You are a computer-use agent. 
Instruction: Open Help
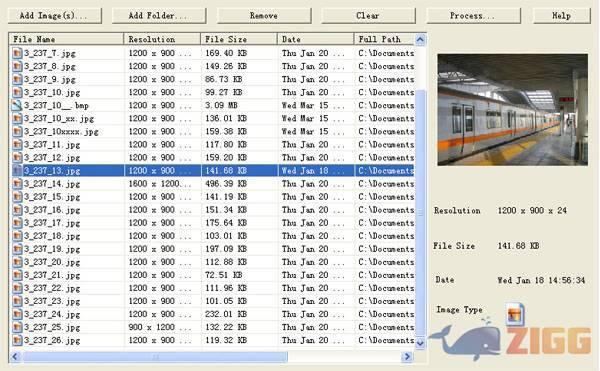click(x=562, y=16)
